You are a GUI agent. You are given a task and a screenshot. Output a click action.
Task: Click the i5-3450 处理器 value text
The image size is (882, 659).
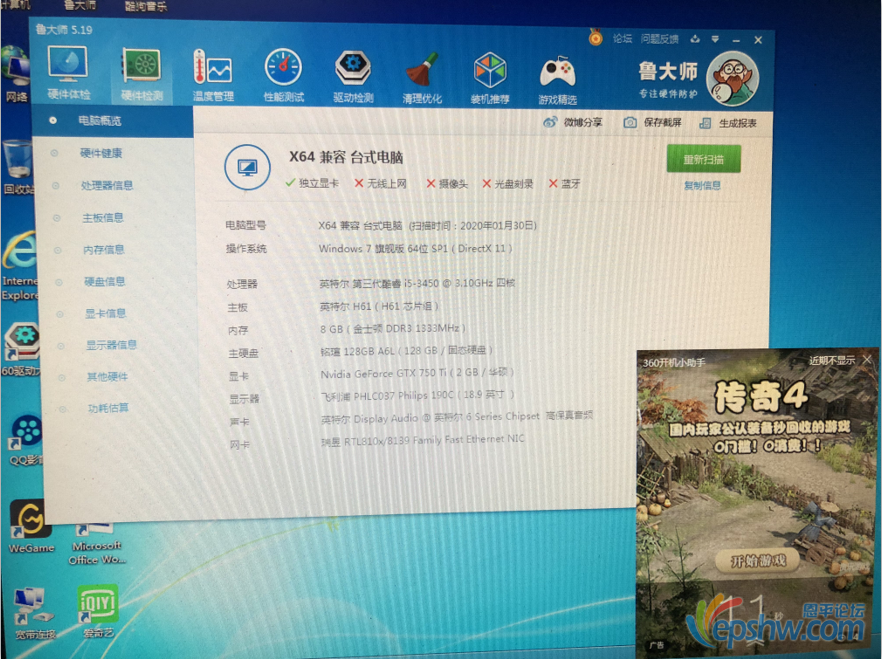tap(417, 283)
